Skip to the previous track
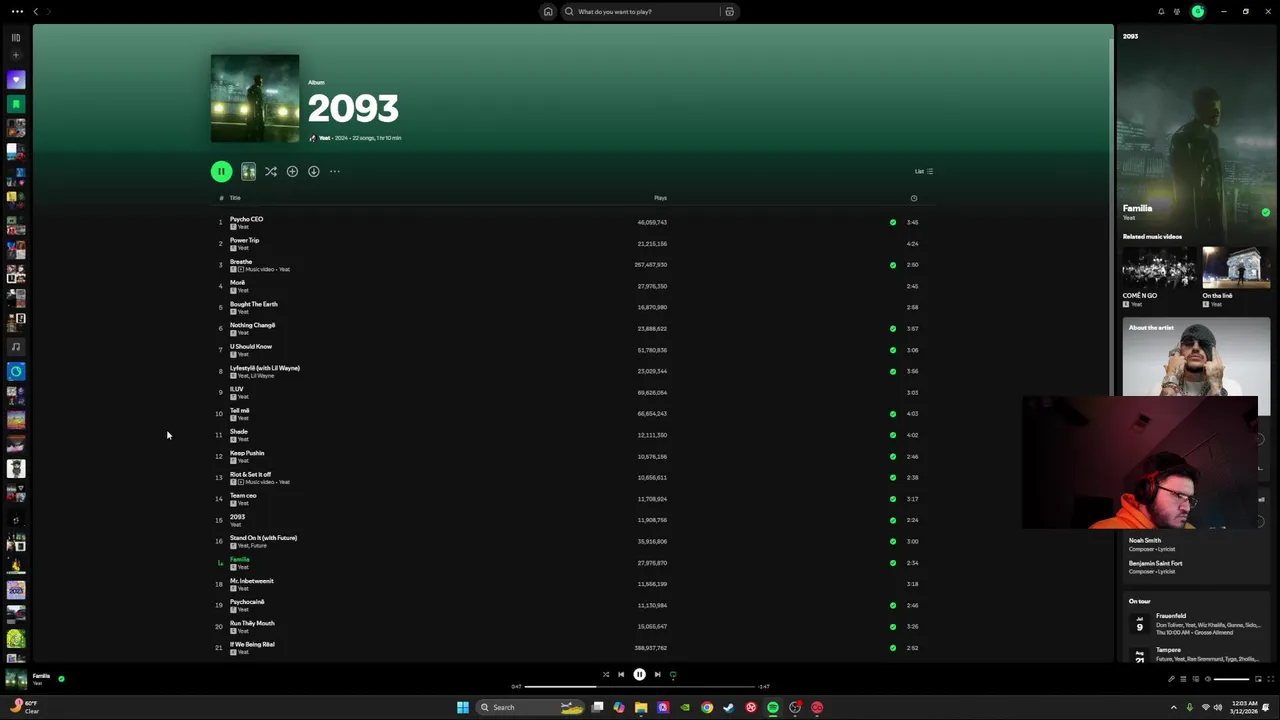This screenshot has width=1280, height=720. [621, 675]
